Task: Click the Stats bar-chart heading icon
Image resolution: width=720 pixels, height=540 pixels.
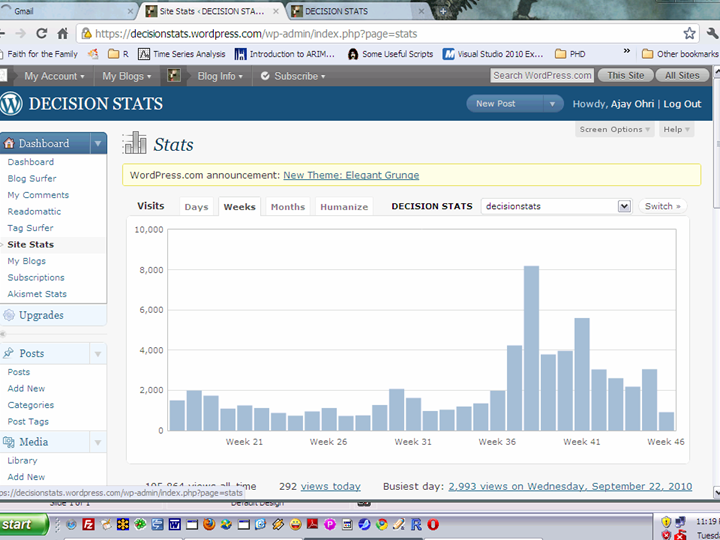Action: [x=134, y=144]
